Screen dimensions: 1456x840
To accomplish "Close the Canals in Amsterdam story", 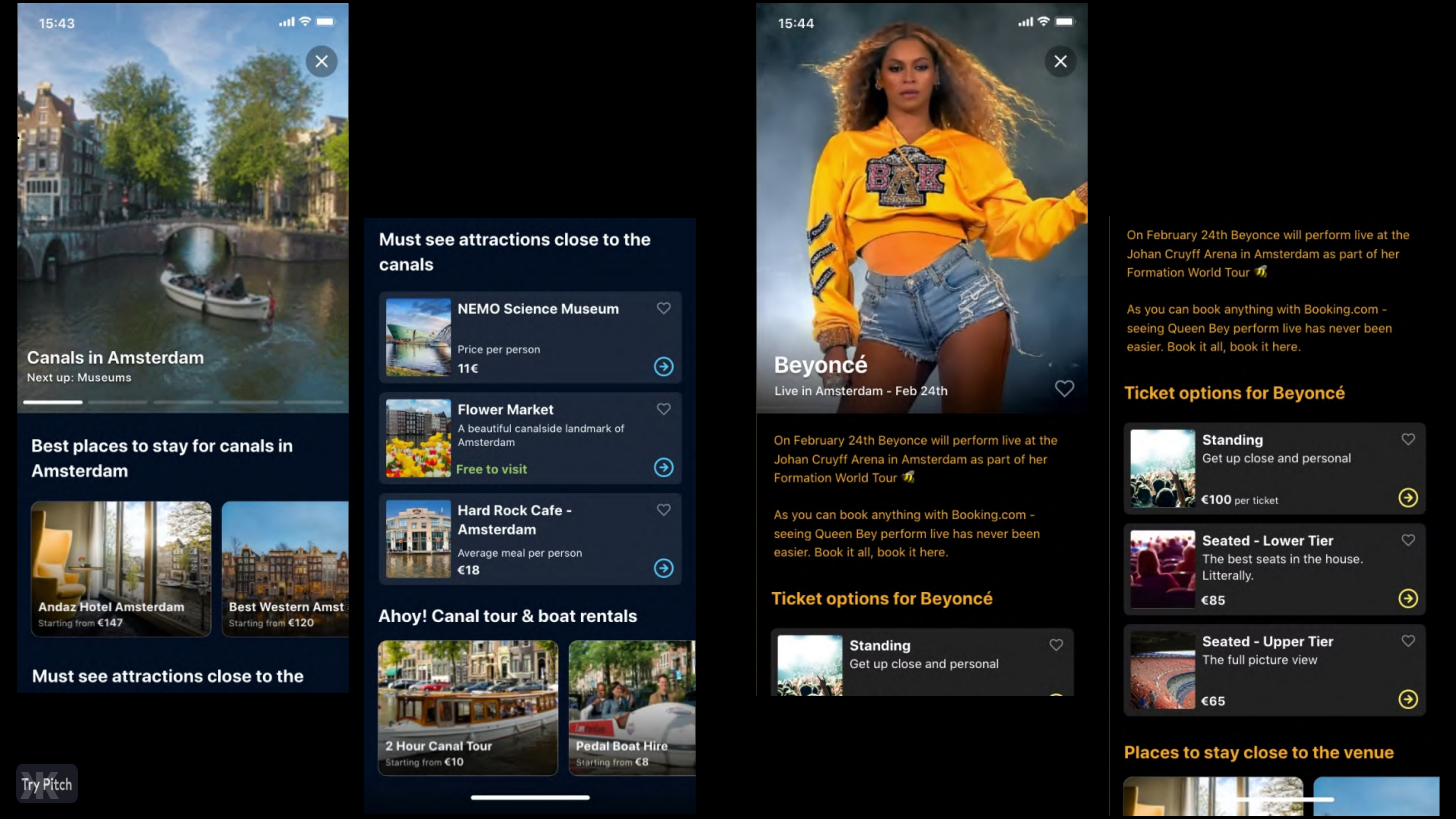I will [321, 61].
